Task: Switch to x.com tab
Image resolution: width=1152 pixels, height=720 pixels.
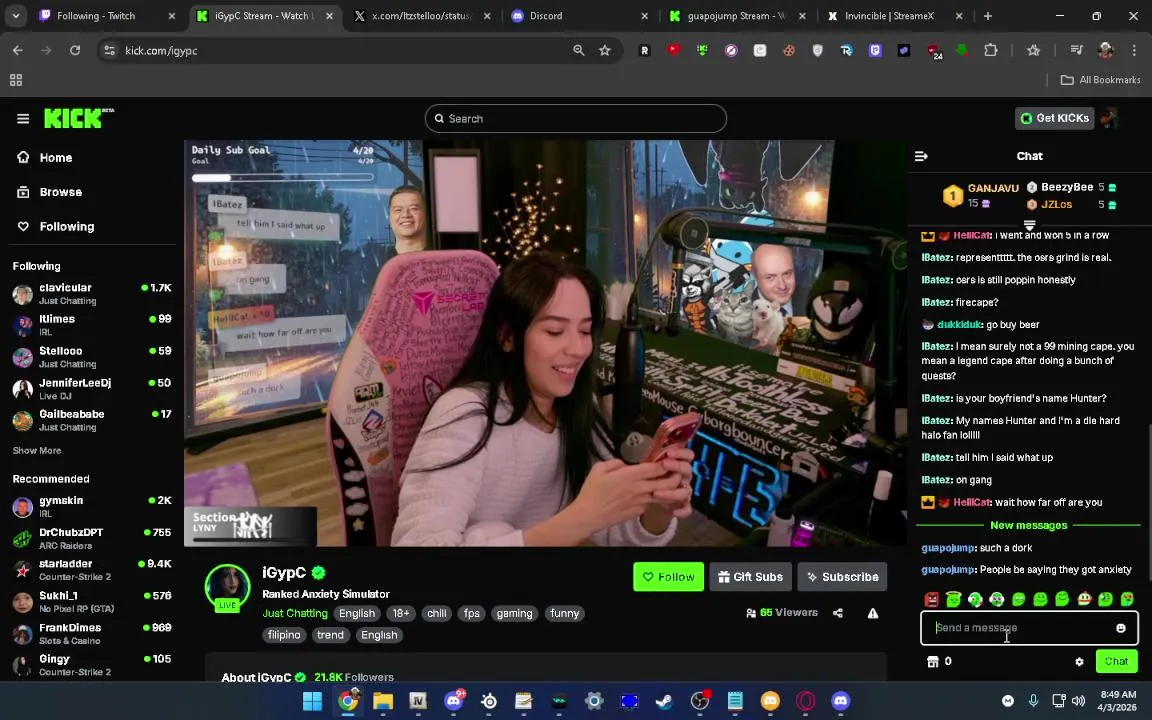Action: pyautogui.click(x=422, y=15)
